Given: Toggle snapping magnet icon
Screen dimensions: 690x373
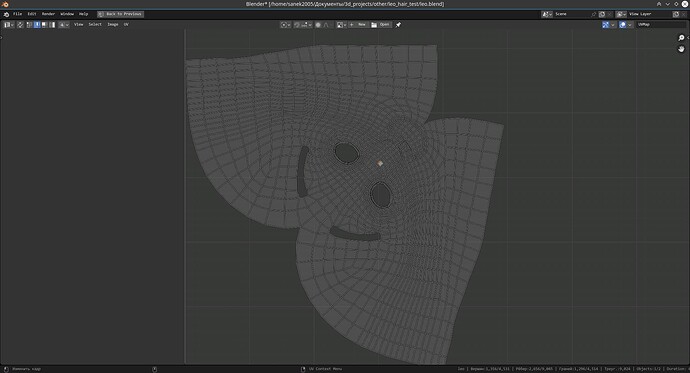Looking at the screenshot, I should point(297,25).
